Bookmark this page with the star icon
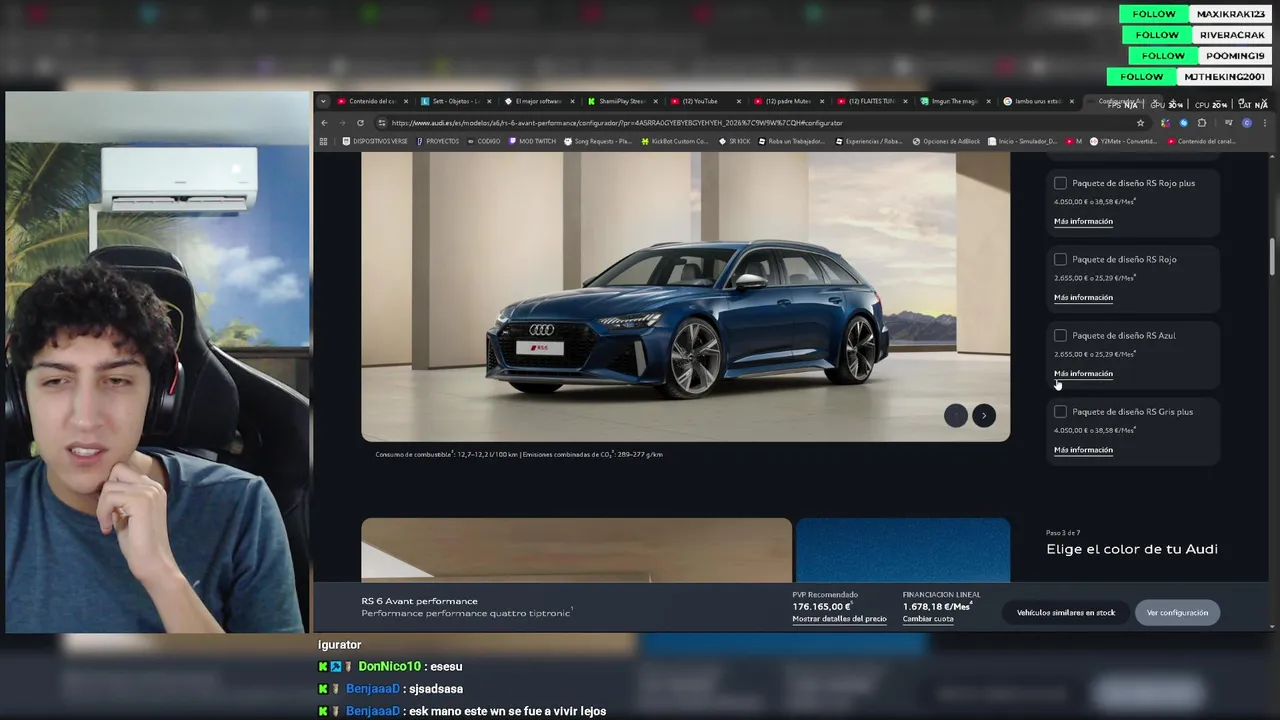The image size is (1280, 720). tap(1140, 123)
